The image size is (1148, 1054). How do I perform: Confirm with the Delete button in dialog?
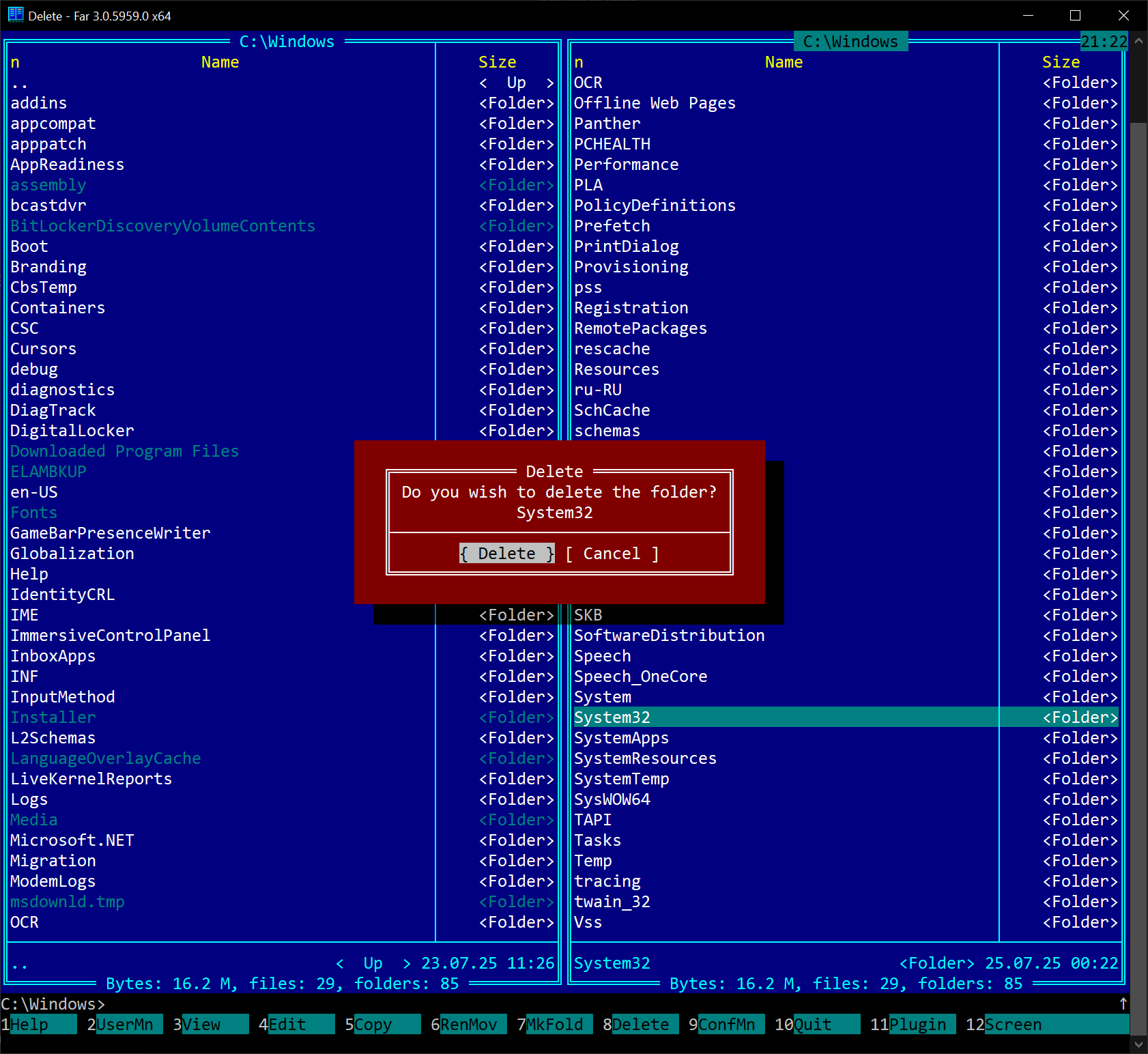(506, 554)
